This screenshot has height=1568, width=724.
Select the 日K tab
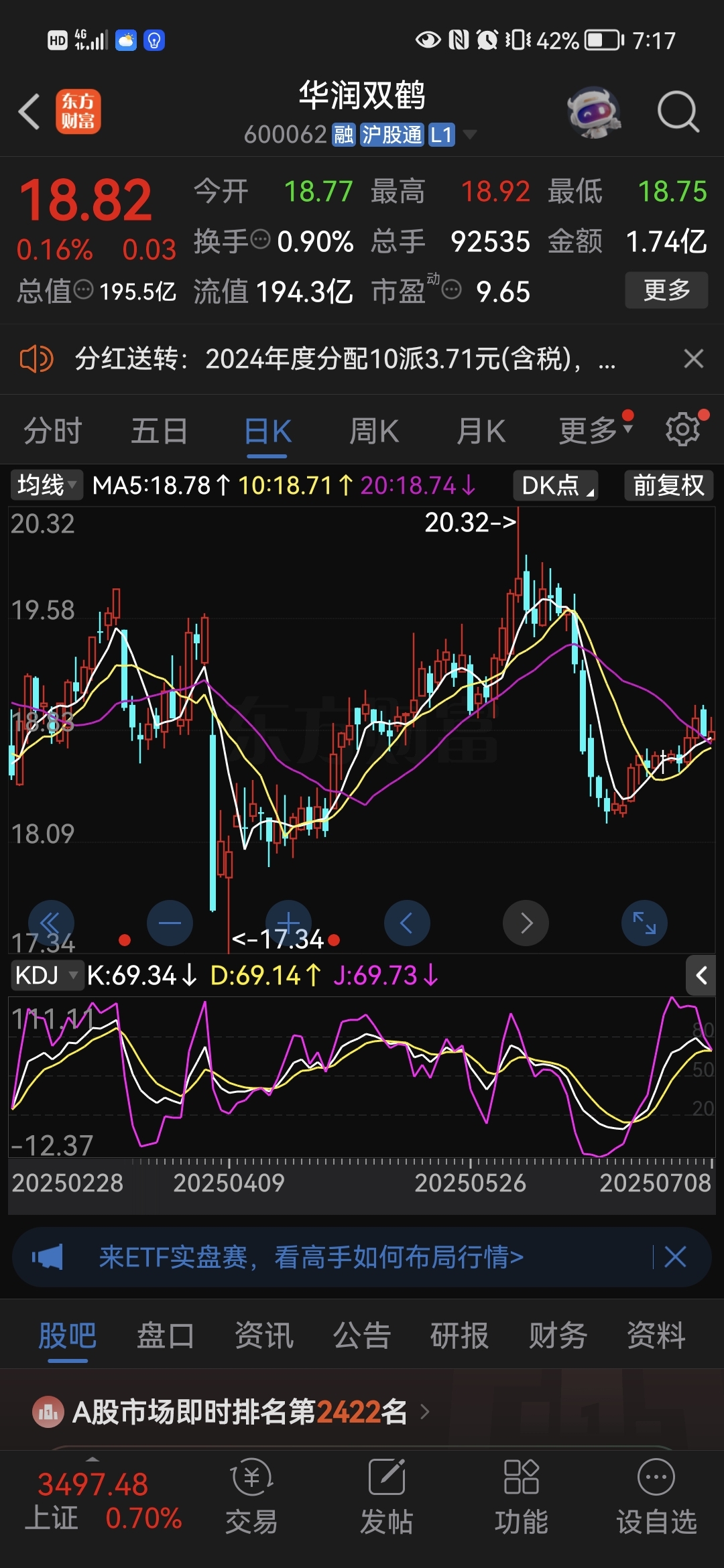(267, 431)
